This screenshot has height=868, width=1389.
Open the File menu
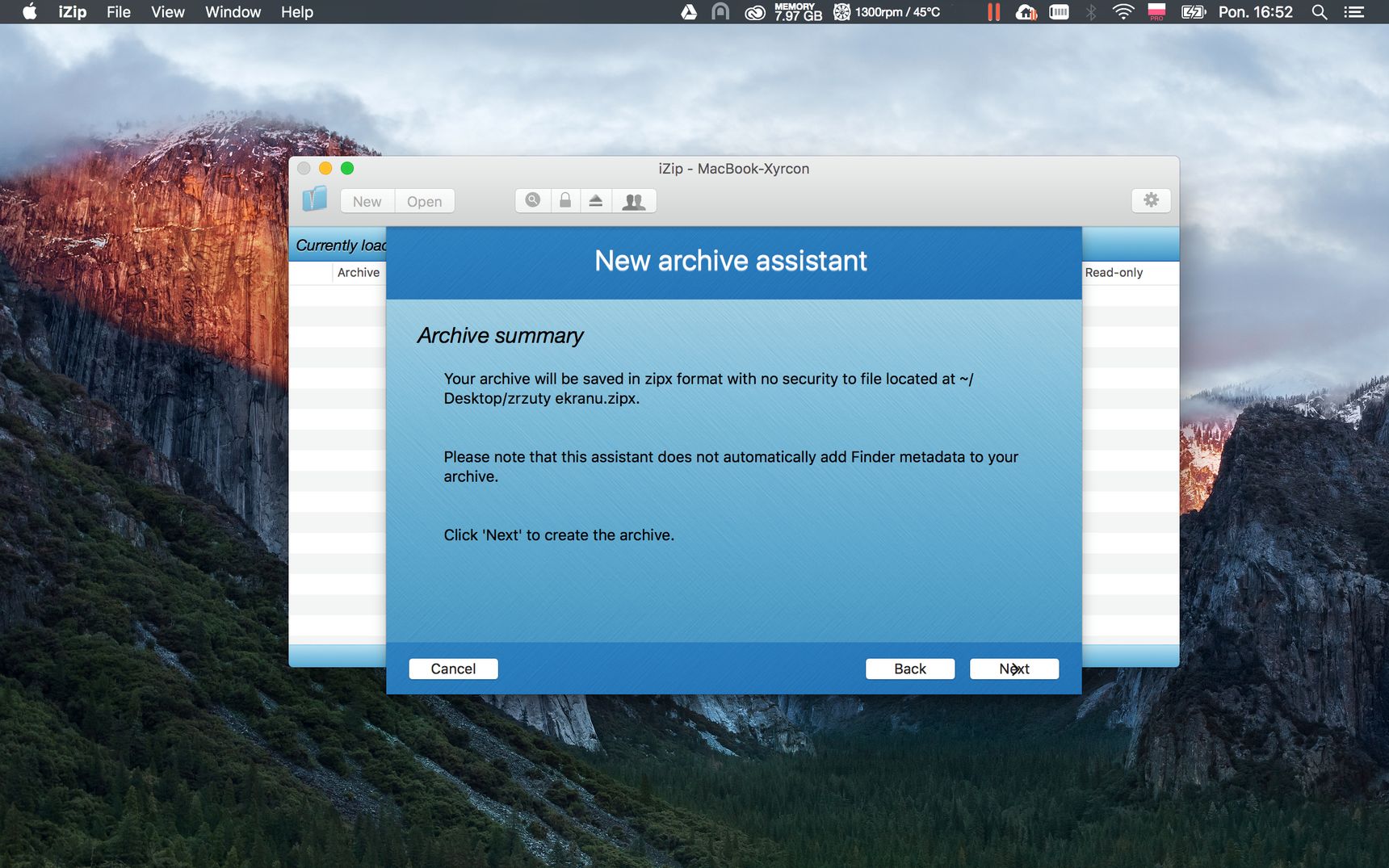118,12
